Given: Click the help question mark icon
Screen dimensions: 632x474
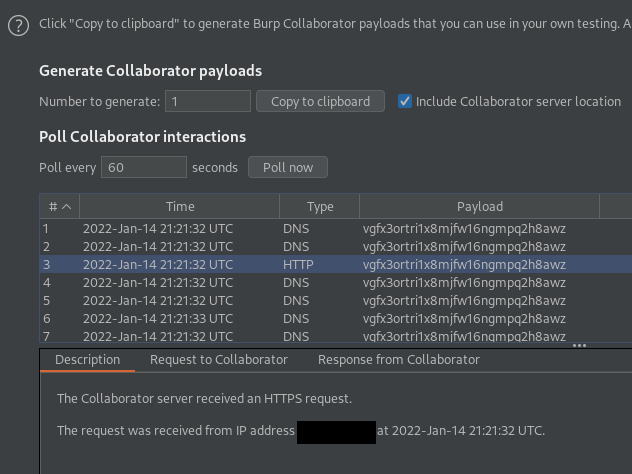Looking at the screenshot, I should coord(19,26).
